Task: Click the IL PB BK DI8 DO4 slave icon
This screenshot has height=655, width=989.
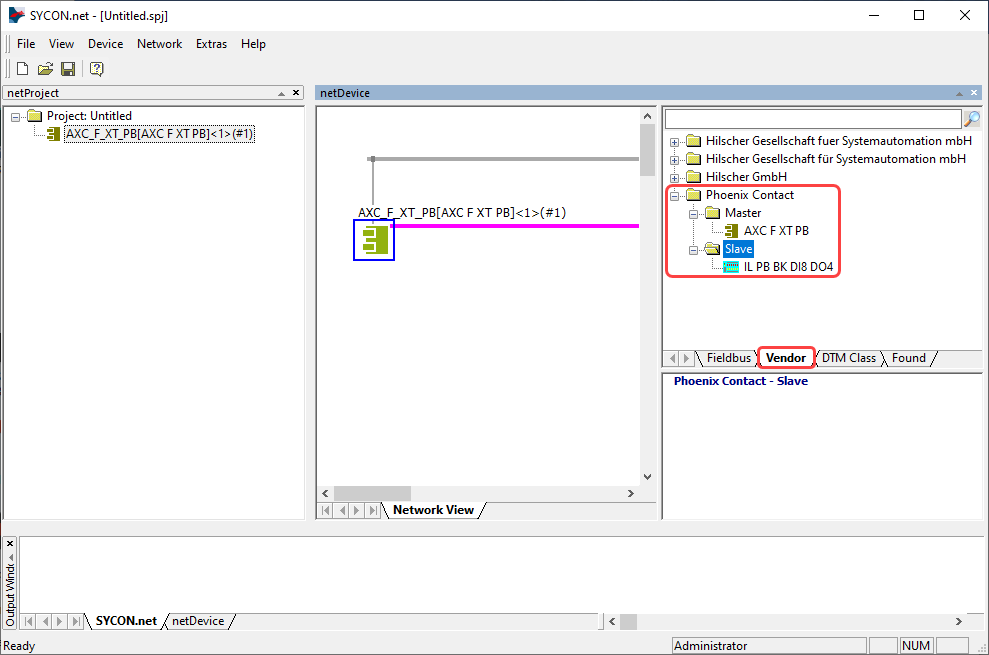Action: pos(731,267)
